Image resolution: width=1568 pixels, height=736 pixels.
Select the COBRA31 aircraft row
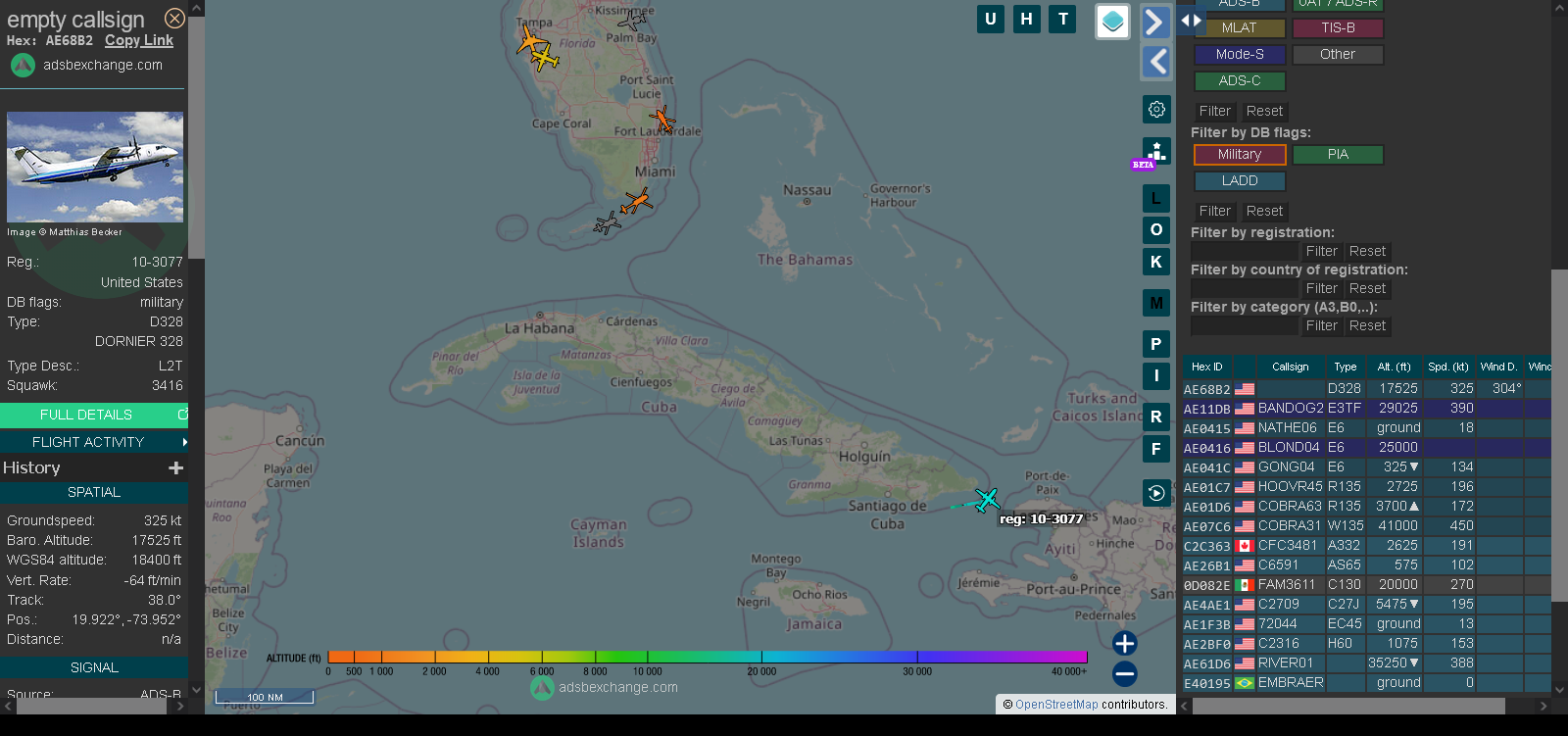pos(1366,526)
